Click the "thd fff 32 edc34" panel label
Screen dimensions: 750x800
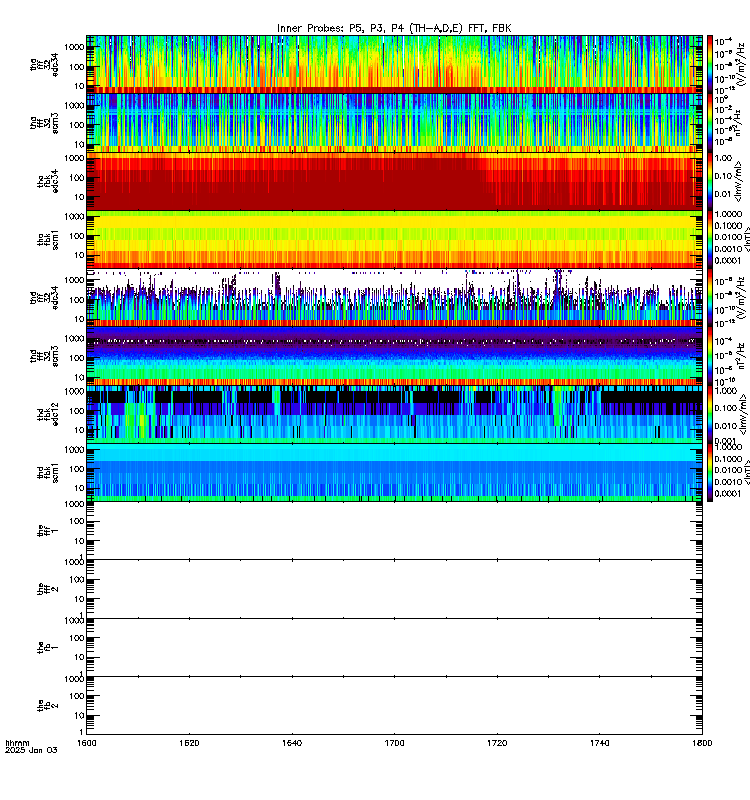click(44, 298)
